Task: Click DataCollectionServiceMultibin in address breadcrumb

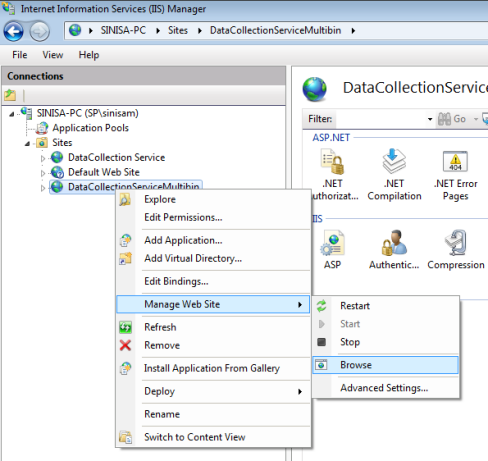Action: pyautogui.click(x=275, y=30)
